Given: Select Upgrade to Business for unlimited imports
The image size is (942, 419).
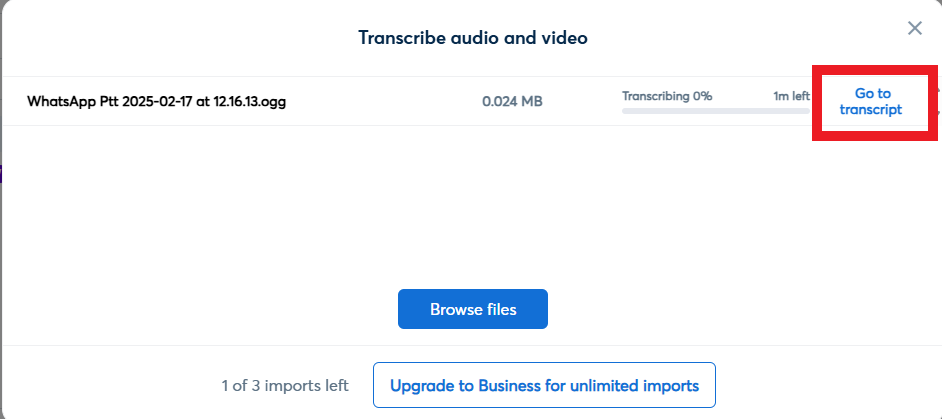Looking at the screenshot, I should [544, 385].
